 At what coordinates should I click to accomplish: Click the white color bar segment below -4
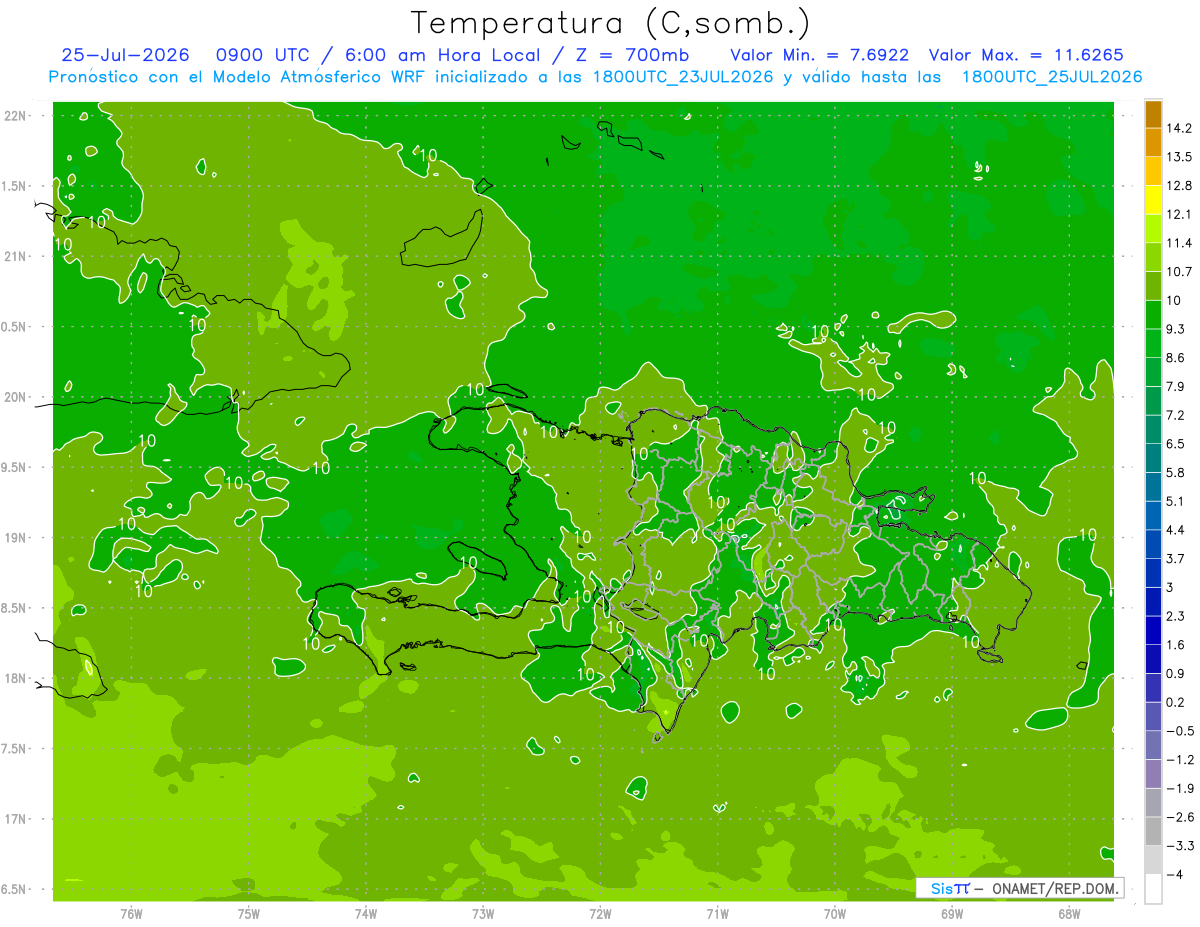pos(1153,889)
